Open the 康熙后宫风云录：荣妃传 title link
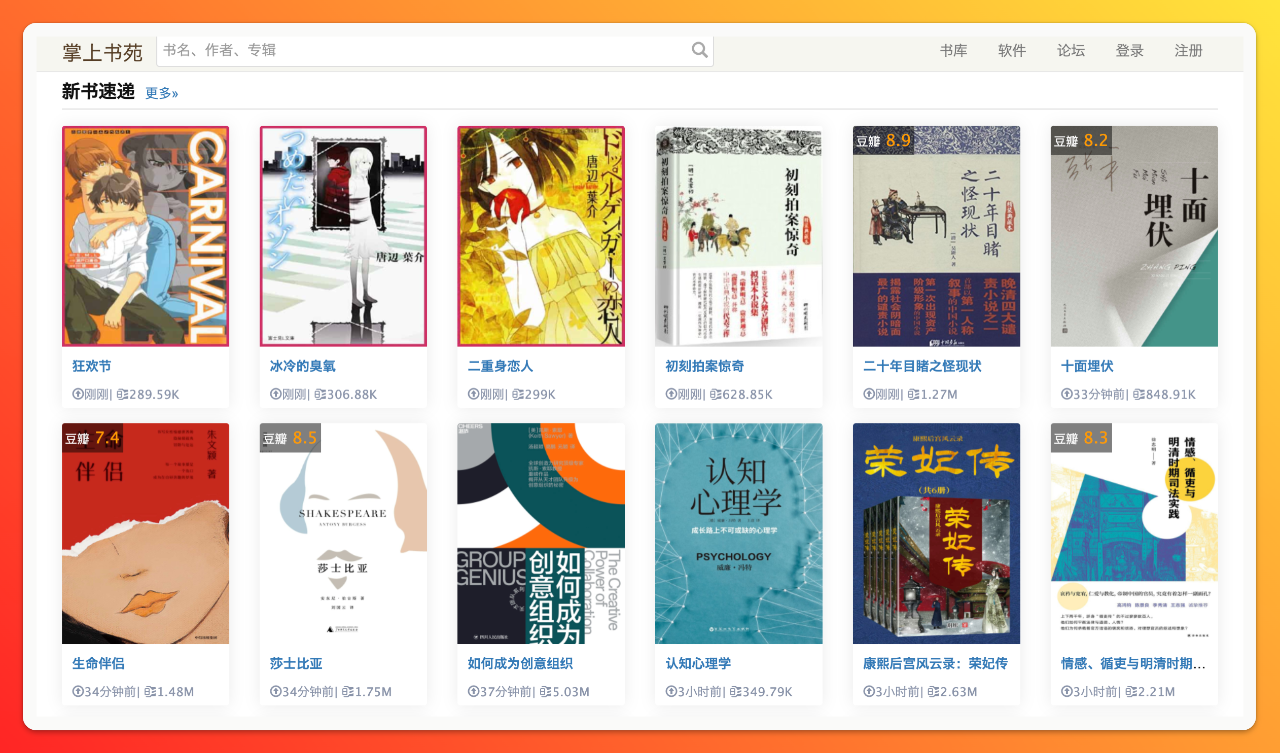The height and width of the screenshot is (753, 1280). pyautogui.click(x=935, y=664)
